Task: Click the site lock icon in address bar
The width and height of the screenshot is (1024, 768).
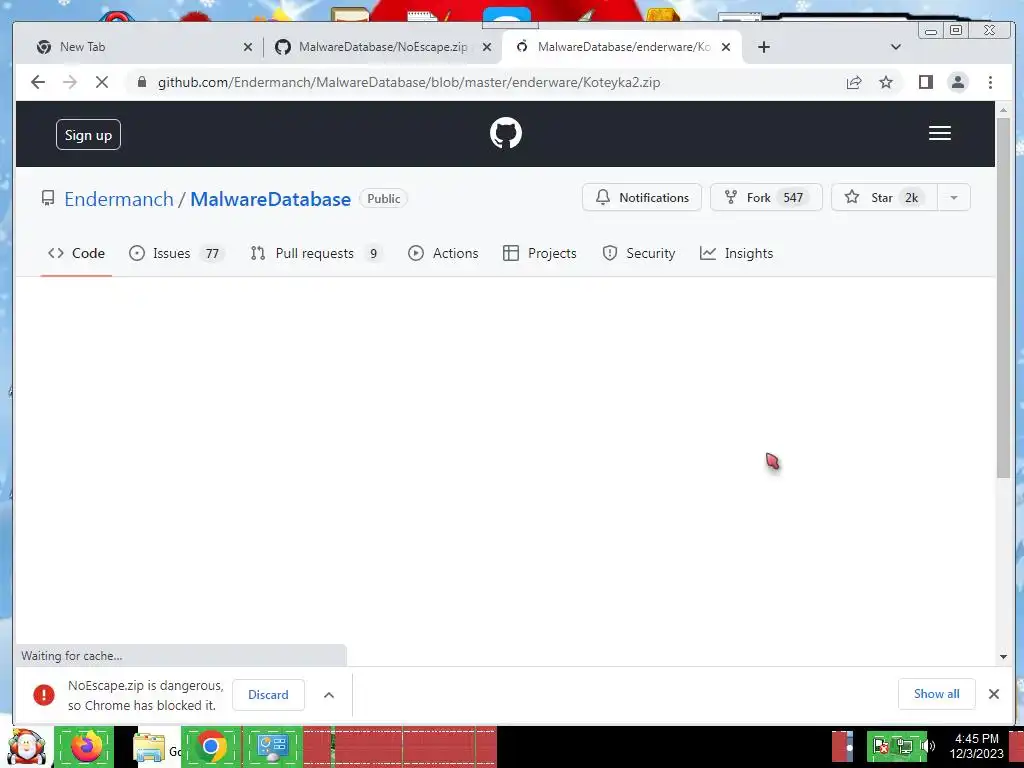Action: 141,82
